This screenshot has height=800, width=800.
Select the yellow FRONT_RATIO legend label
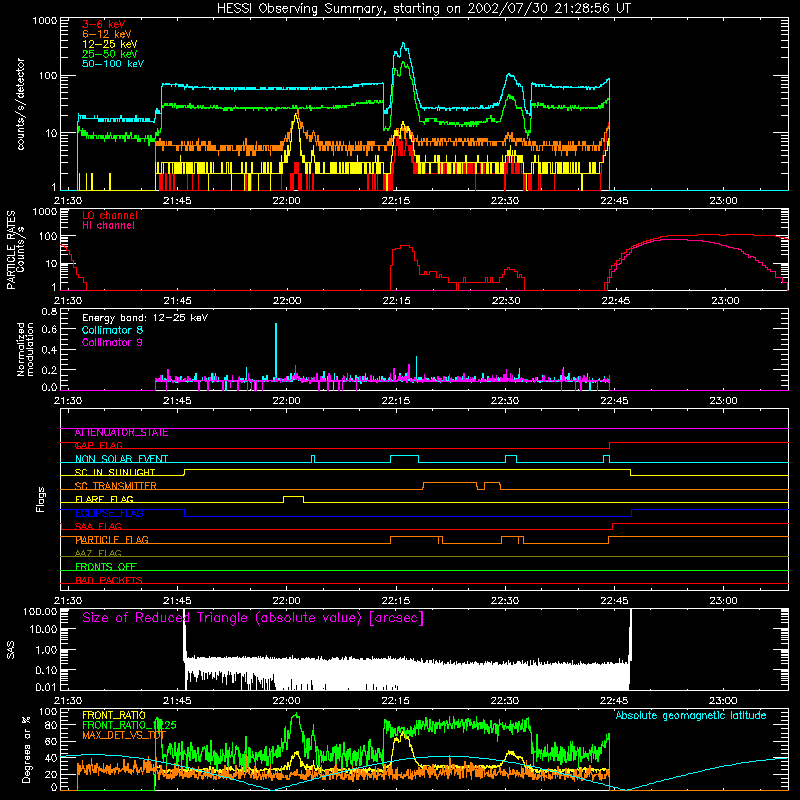pyautogui.click(x=113, y=715)
